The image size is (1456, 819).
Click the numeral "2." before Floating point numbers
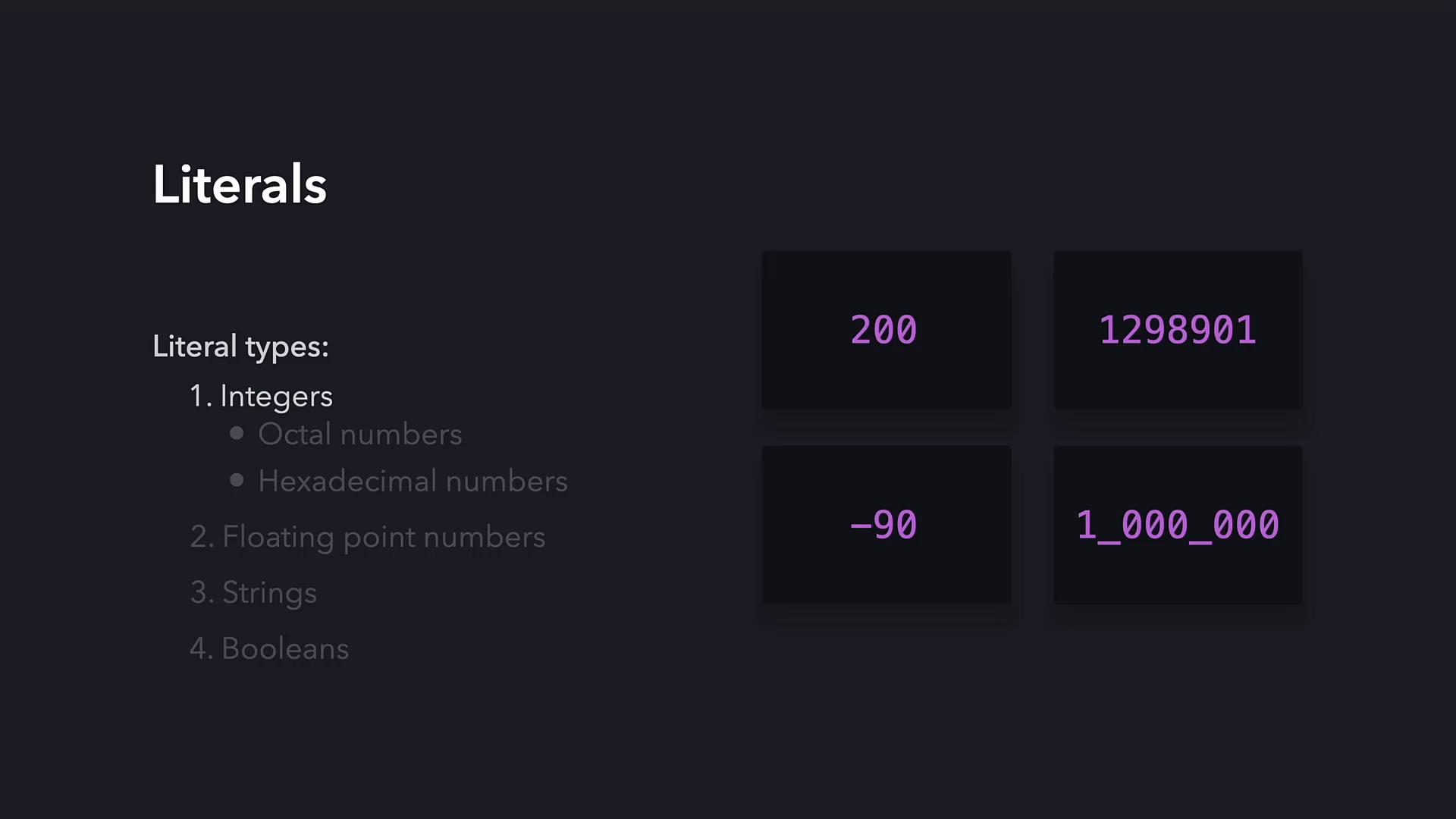tap(202, 538)
